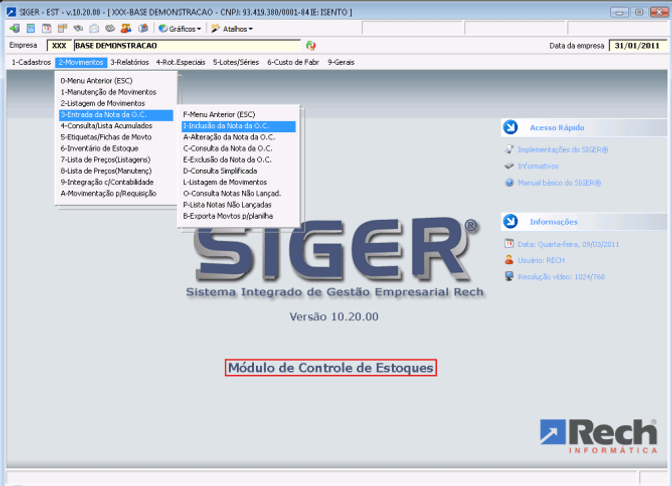Click the SIGER app icon in title bar
672x486 pixels.
tap(12, 12)
